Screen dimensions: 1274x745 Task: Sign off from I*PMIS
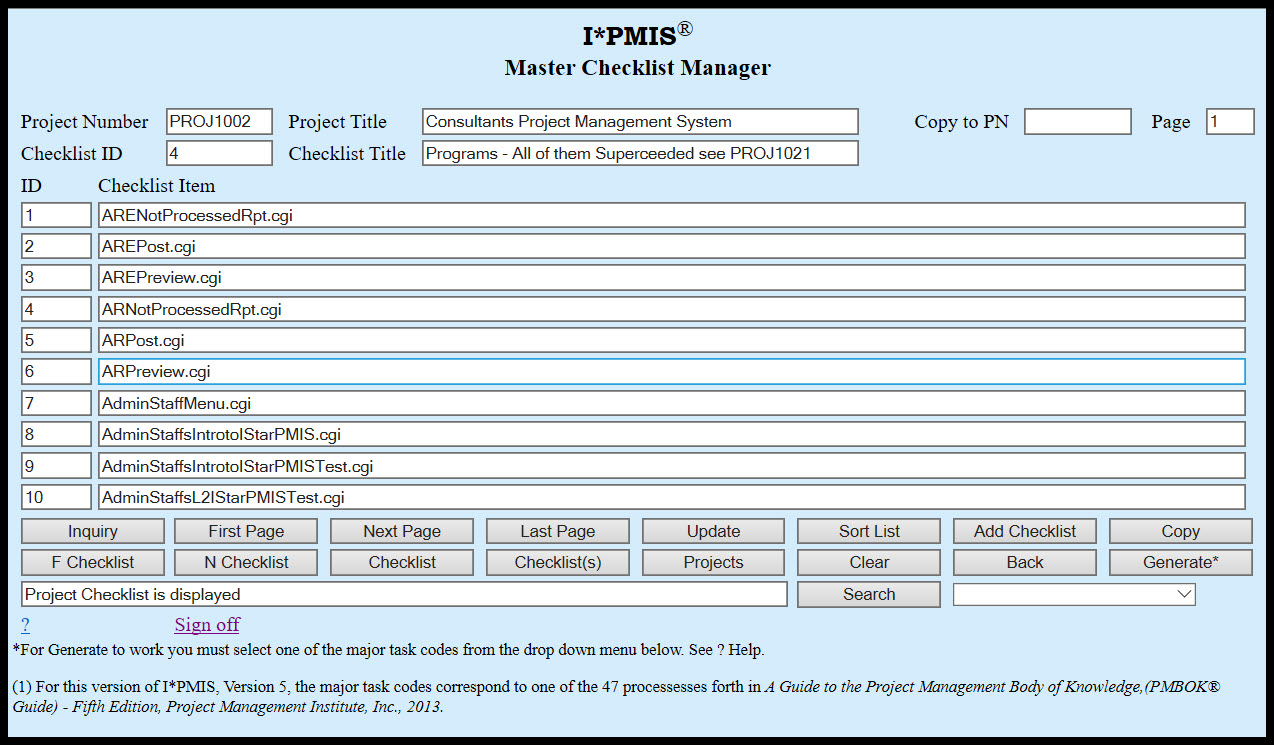(x=206, y=625)
